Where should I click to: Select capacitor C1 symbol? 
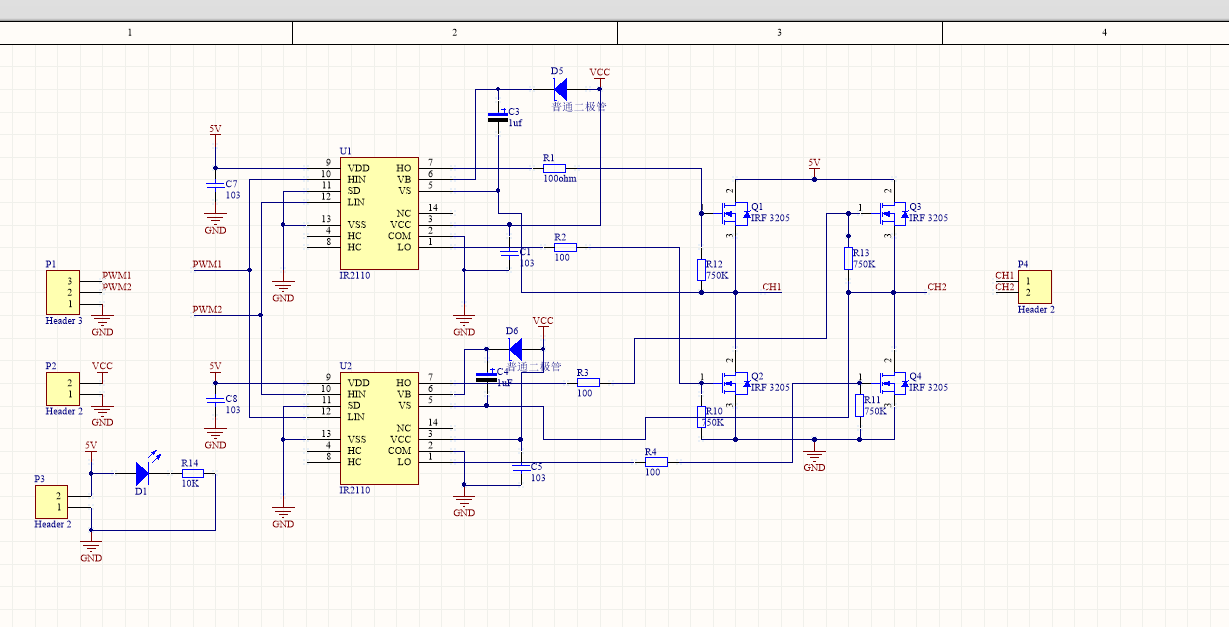[508, 253]
